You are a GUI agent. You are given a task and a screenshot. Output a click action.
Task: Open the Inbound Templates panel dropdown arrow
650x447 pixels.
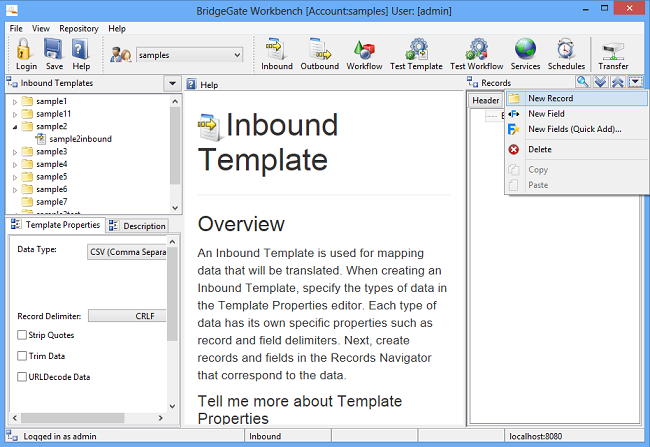pyautogui.click(x=172, y=83)
